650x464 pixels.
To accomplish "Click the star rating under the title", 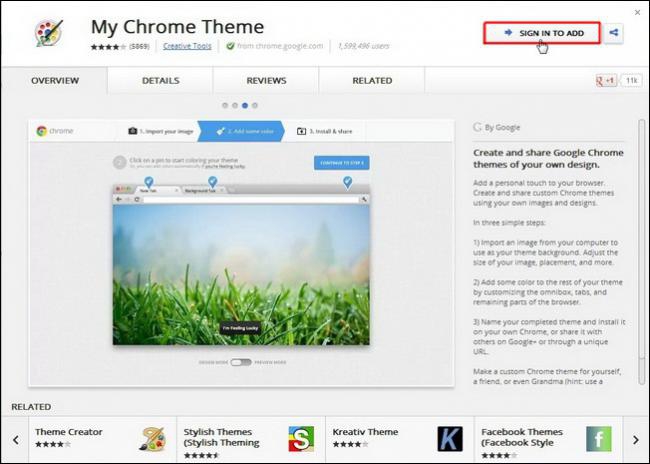I will click(108, 46).
